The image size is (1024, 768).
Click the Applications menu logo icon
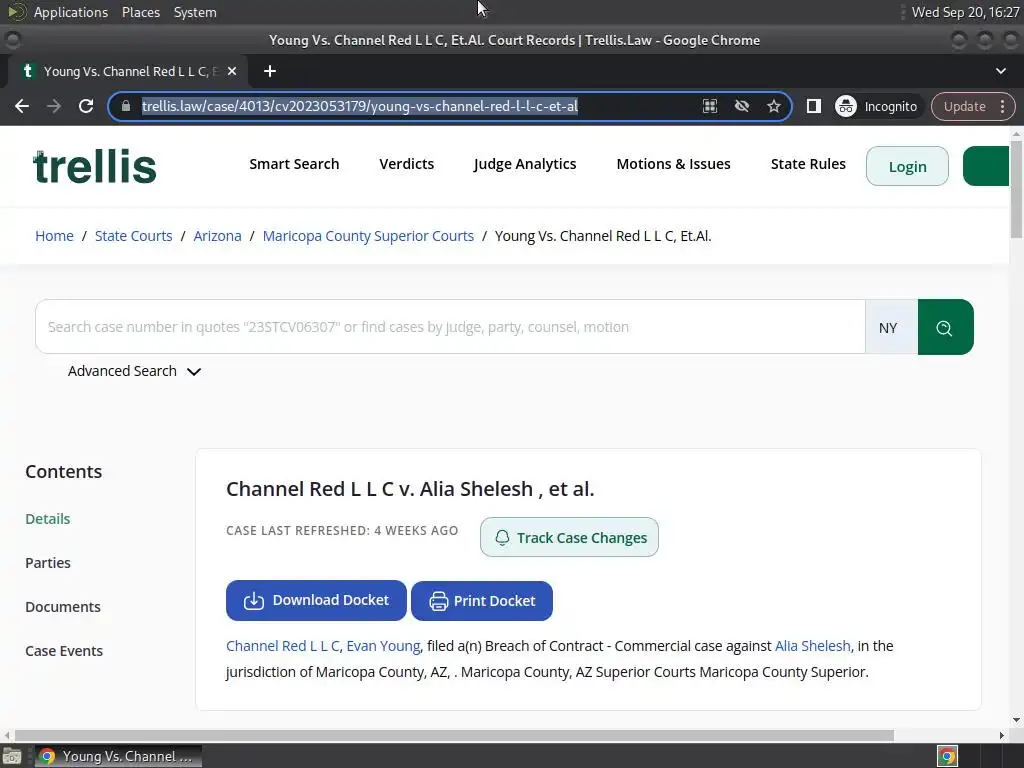(x=17, y=12)
